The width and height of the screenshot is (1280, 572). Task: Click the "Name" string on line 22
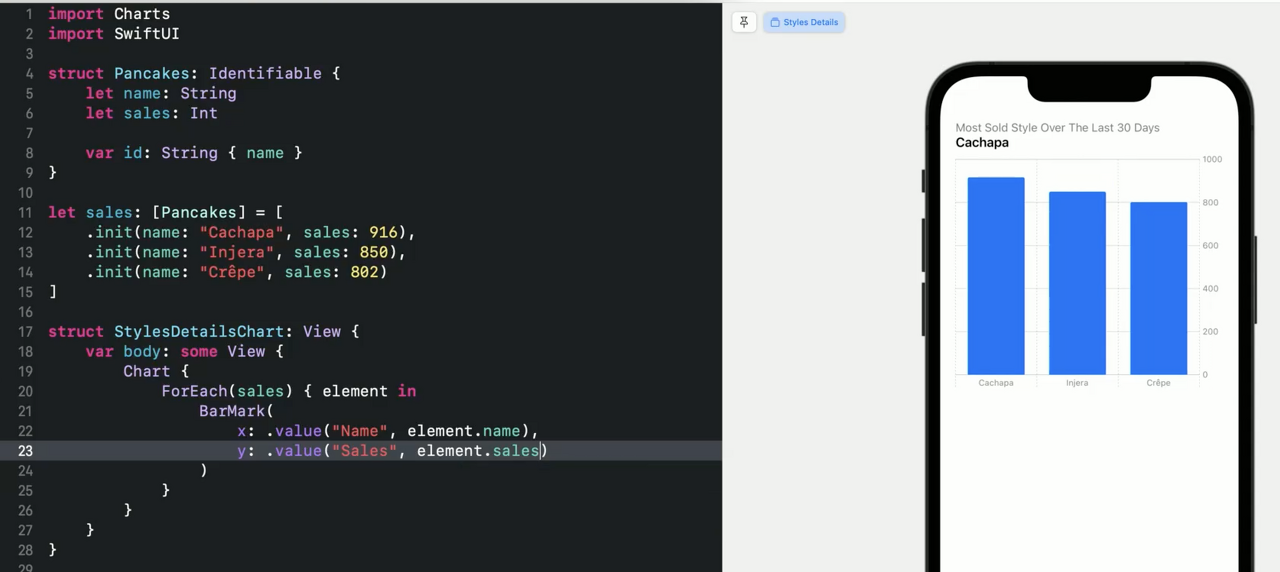click(x=360, y=431)
